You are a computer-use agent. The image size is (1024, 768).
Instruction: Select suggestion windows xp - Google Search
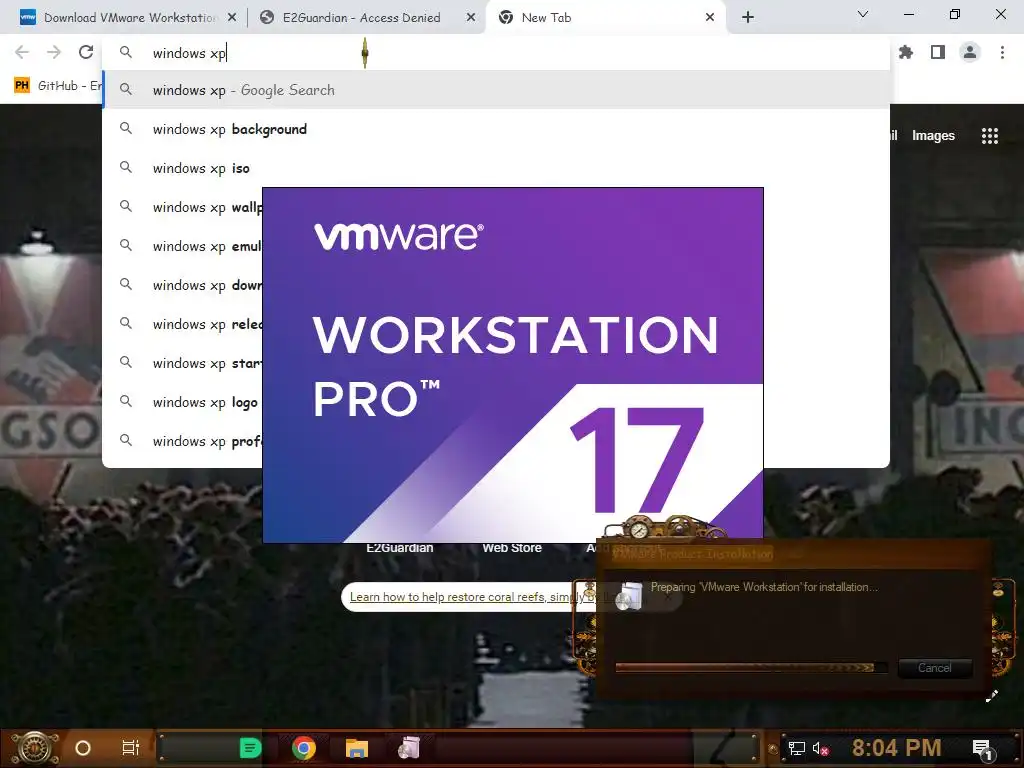[x=496, y=90]
